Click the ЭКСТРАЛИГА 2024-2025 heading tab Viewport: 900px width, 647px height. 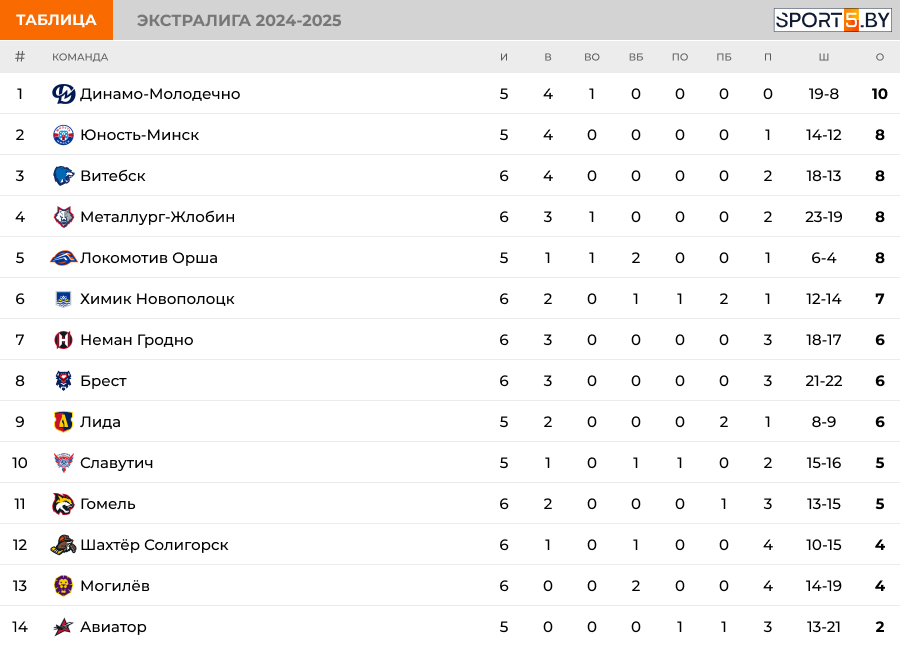(x=239, y=21)
